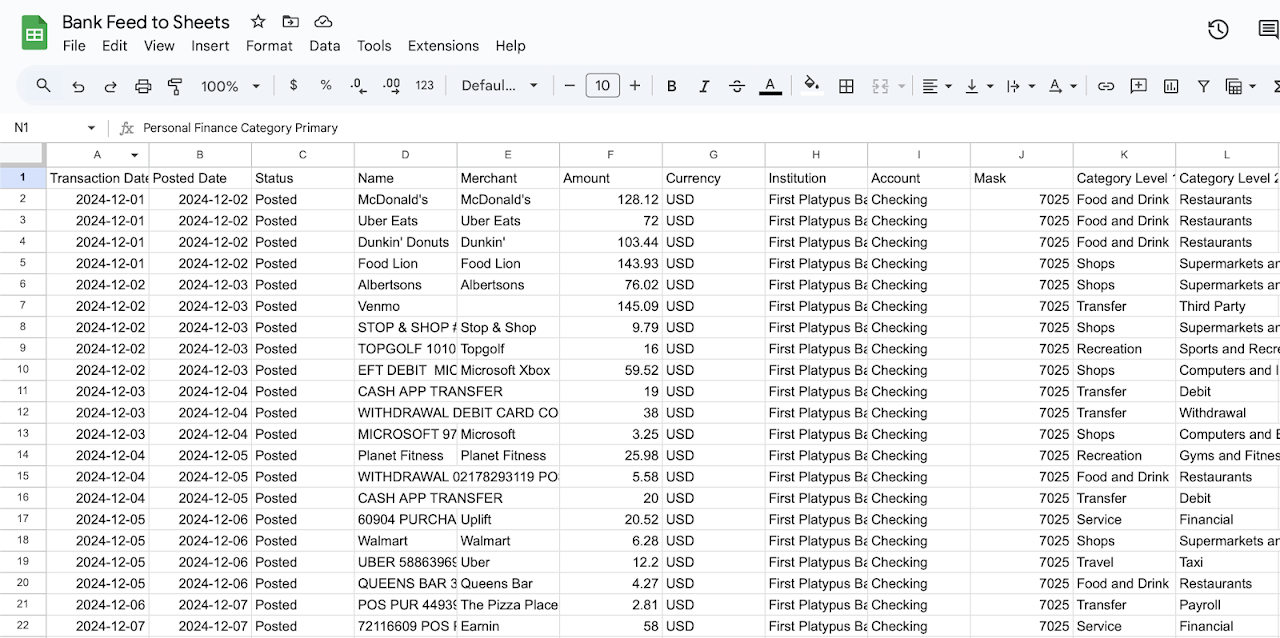Toggle italic formatting
Image resolution: width=1280 pixels, height=638 pixels.
click(x=704, y=86)
